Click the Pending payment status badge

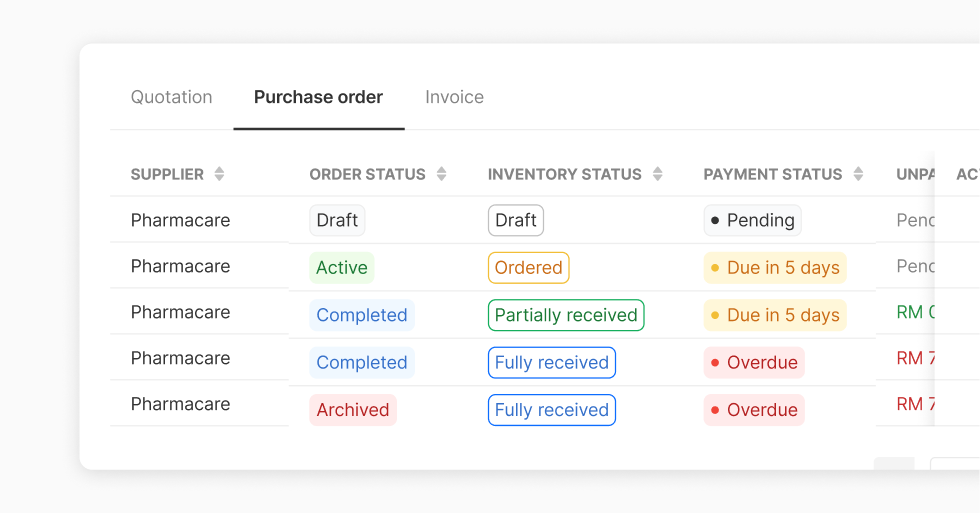(752, 220)
